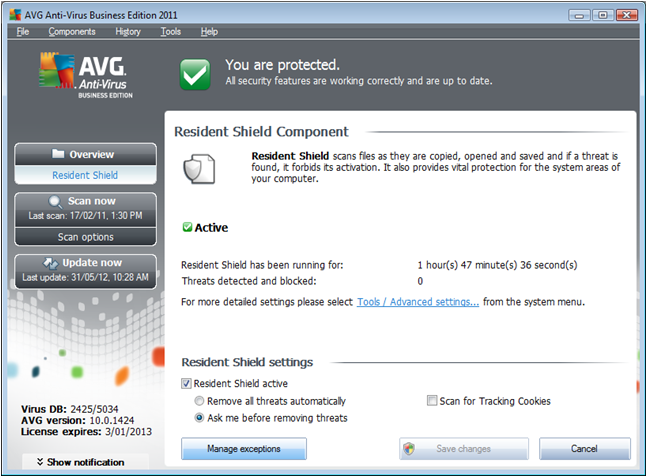646x476 pixels.
Task: Click the 'Virus DB: 2425/5034' text
Action: 70,409
